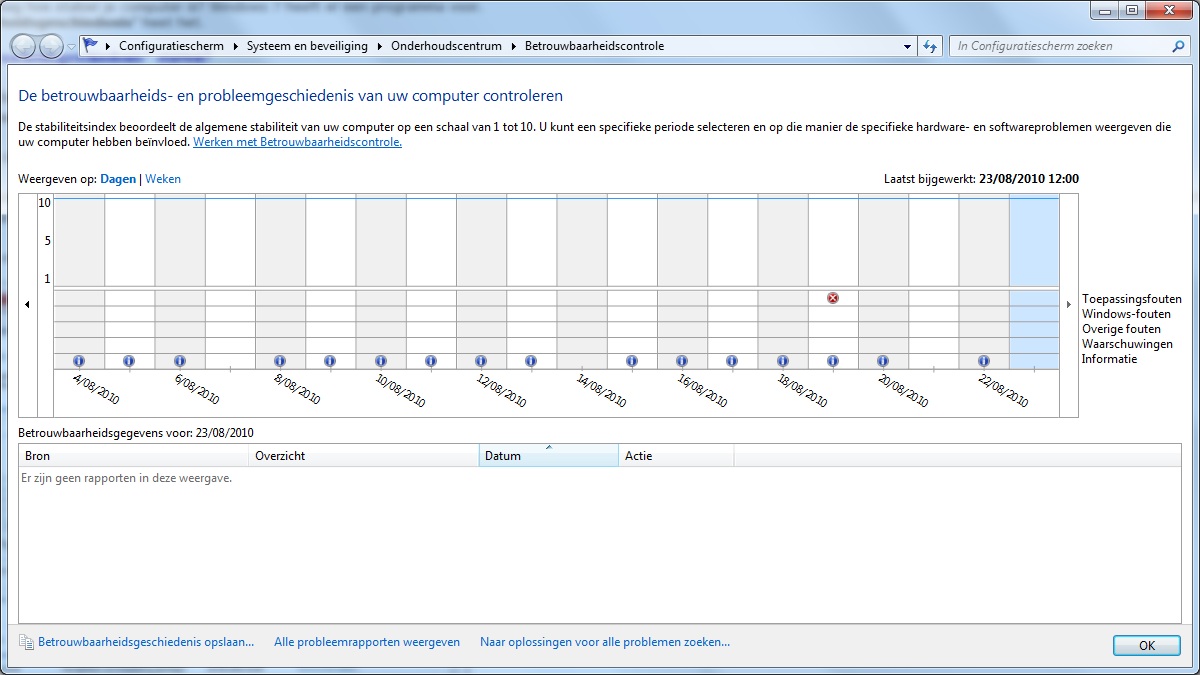This screenshot has height=675, width=1200.
Task: Click the information icon for 16/08/2010
Action: 681,361
